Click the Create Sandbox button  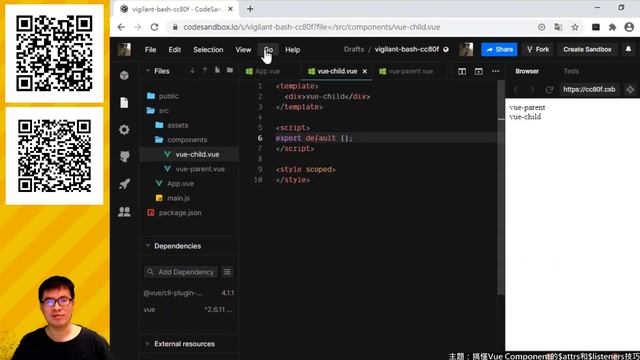pos(587,49)
